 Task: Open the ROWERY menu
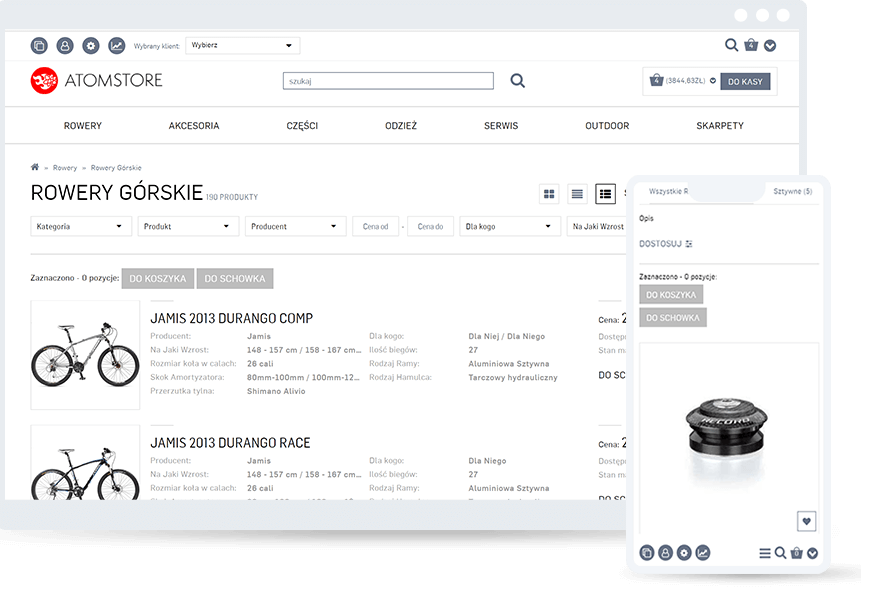82,125
